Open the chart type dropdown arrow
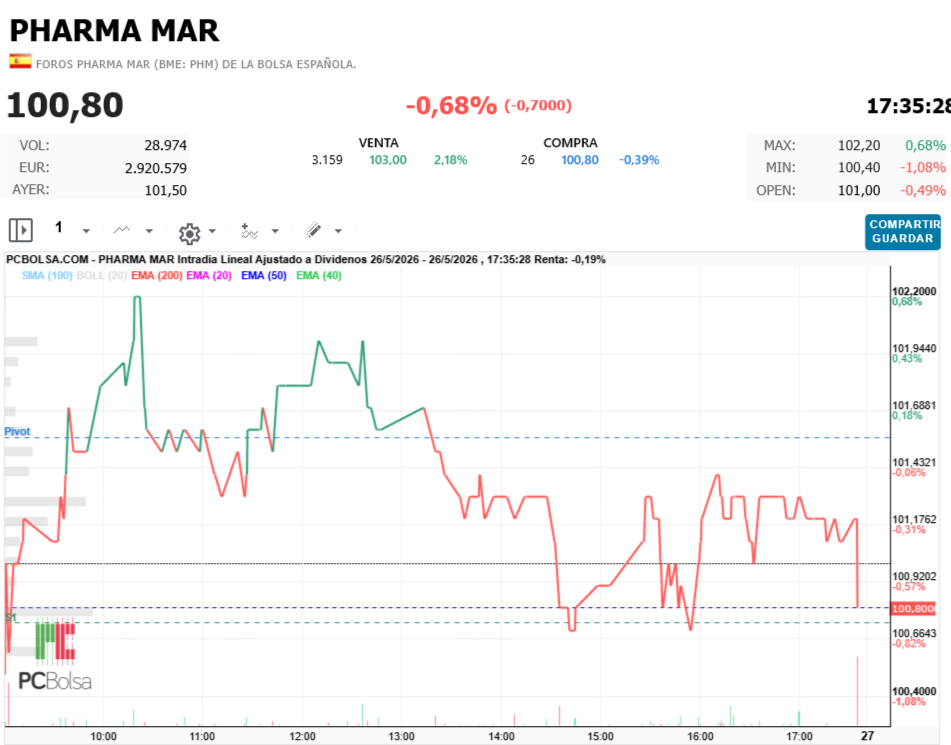This screenshot has width=951, height=745. click(x=149, y=231)
